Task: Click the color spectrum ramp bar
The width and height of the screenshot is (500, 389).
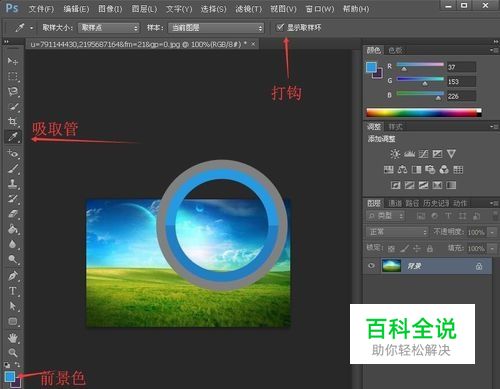Action: 424,113
